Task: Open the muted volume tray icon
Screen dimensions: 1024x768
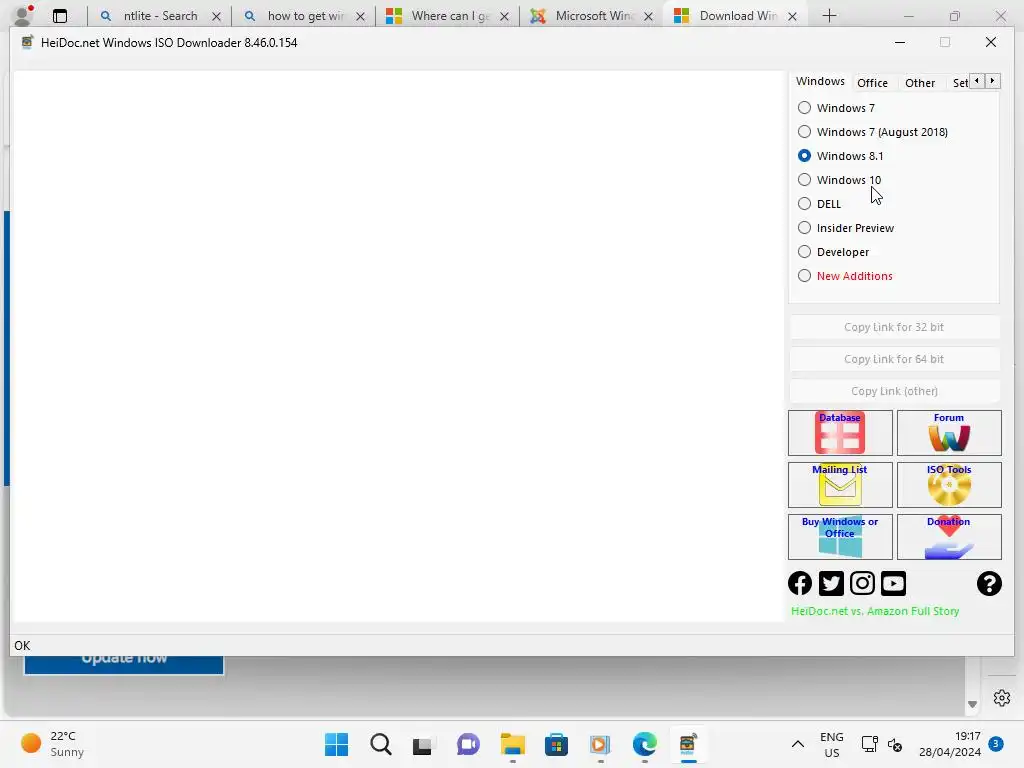Action: coord(895,744)
